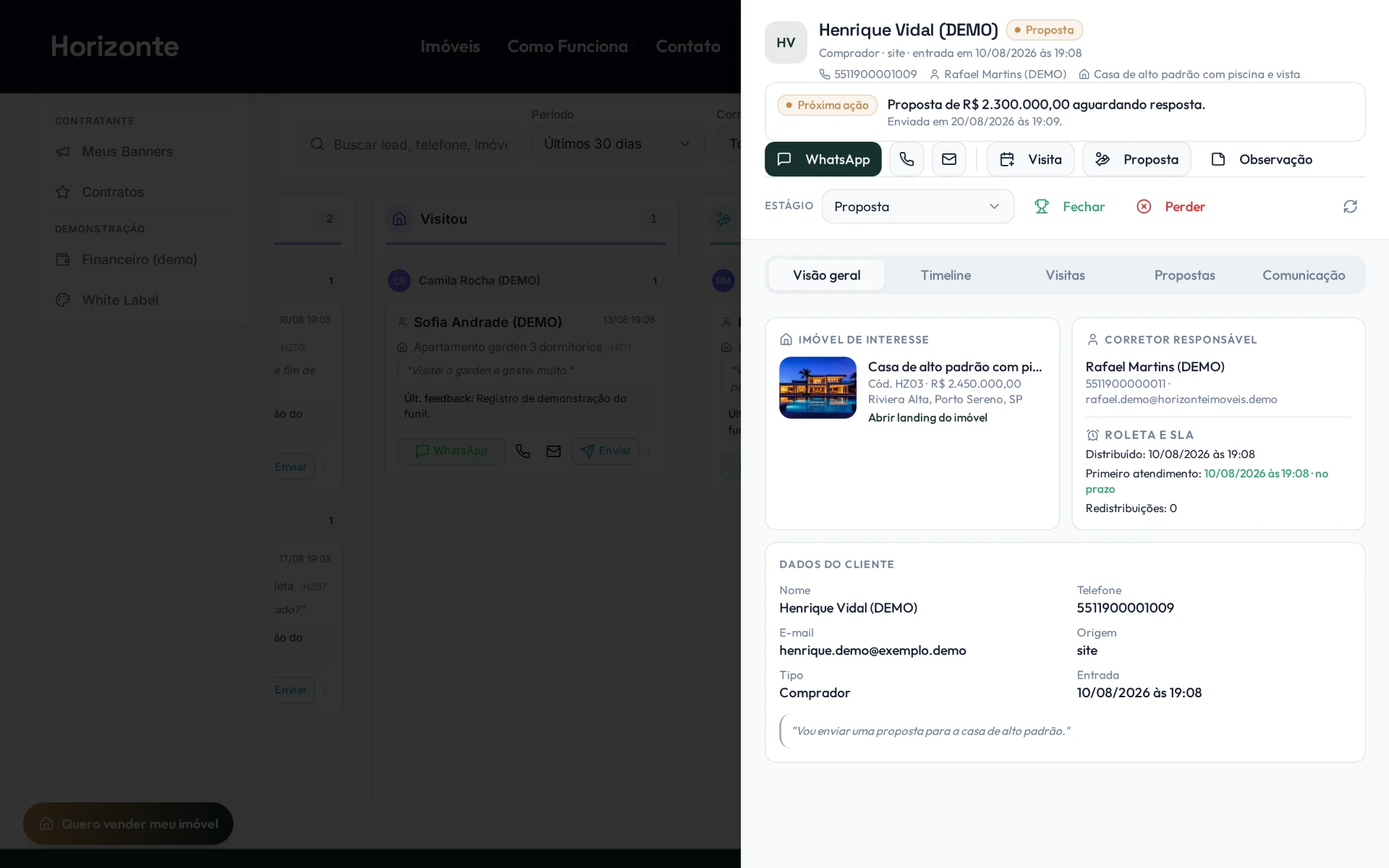Open the Sofia Andrade (DEMO) lead card

(x=525, y=388)
